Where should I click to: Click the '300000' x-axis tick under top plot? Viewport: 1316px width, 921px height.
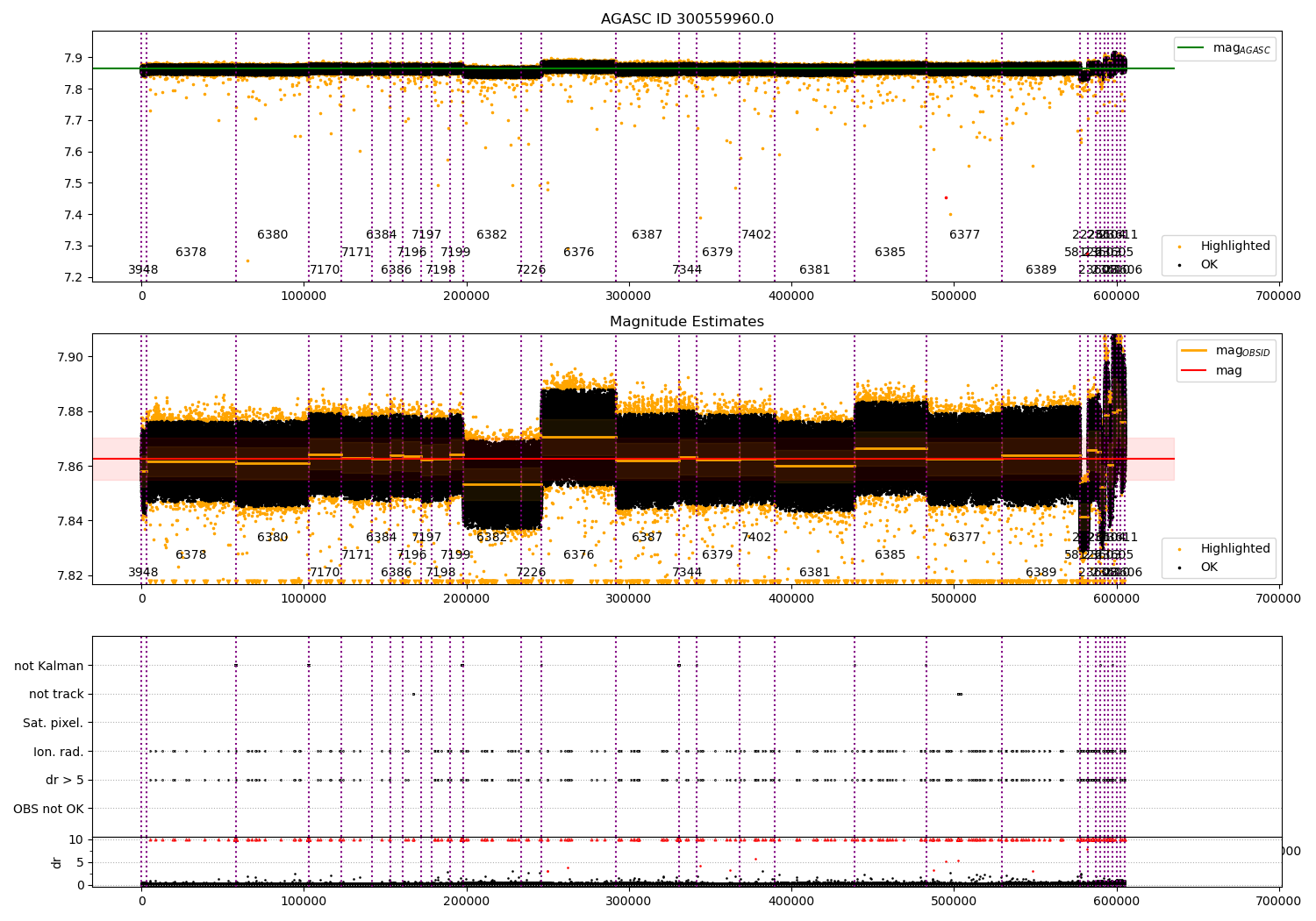click(x=629, y=296)
